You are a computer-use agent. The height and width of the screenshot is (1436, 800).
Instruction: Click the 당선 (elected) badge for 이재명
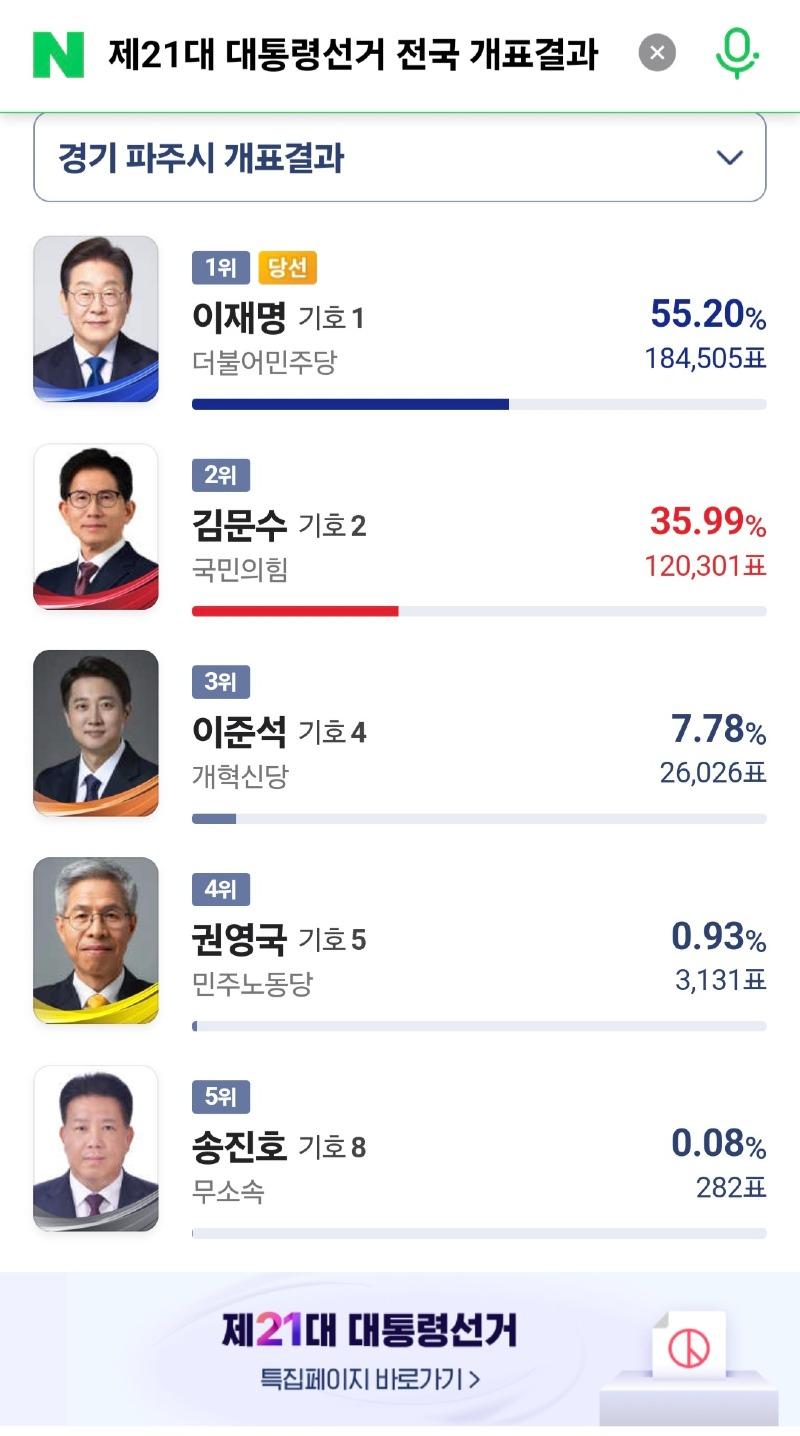[x=286, y=267]
